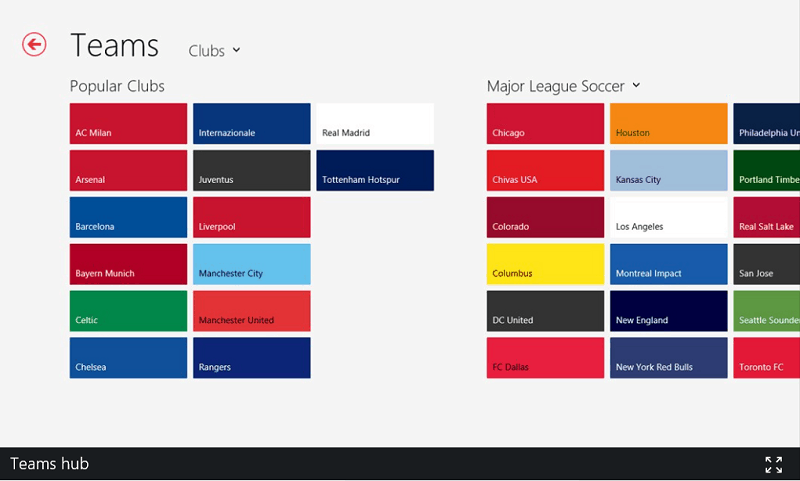Select the Tottenham Hotspur tile

point(375,170)
